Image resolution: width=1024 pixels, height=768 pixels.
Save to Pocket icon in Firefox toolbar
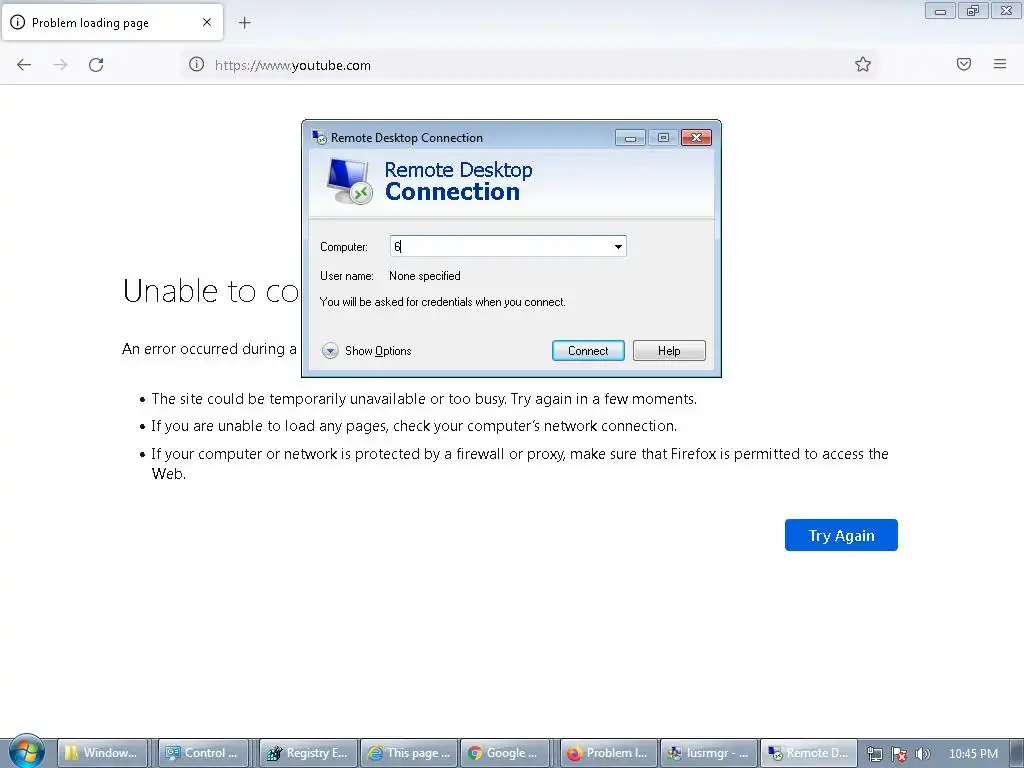coord(963,64)
